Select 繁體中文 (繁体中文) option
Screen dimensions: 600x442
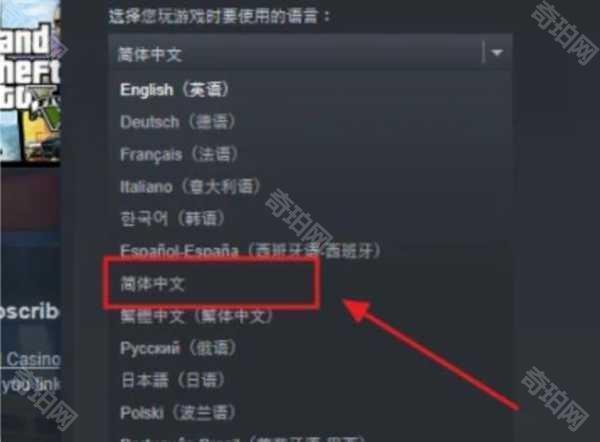pos(197,316)
